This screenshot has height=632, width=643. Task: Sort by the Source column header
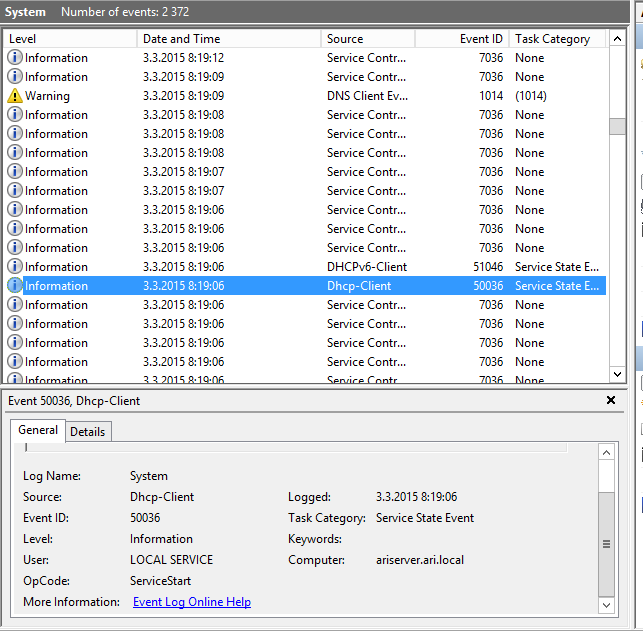pos(368,39)
